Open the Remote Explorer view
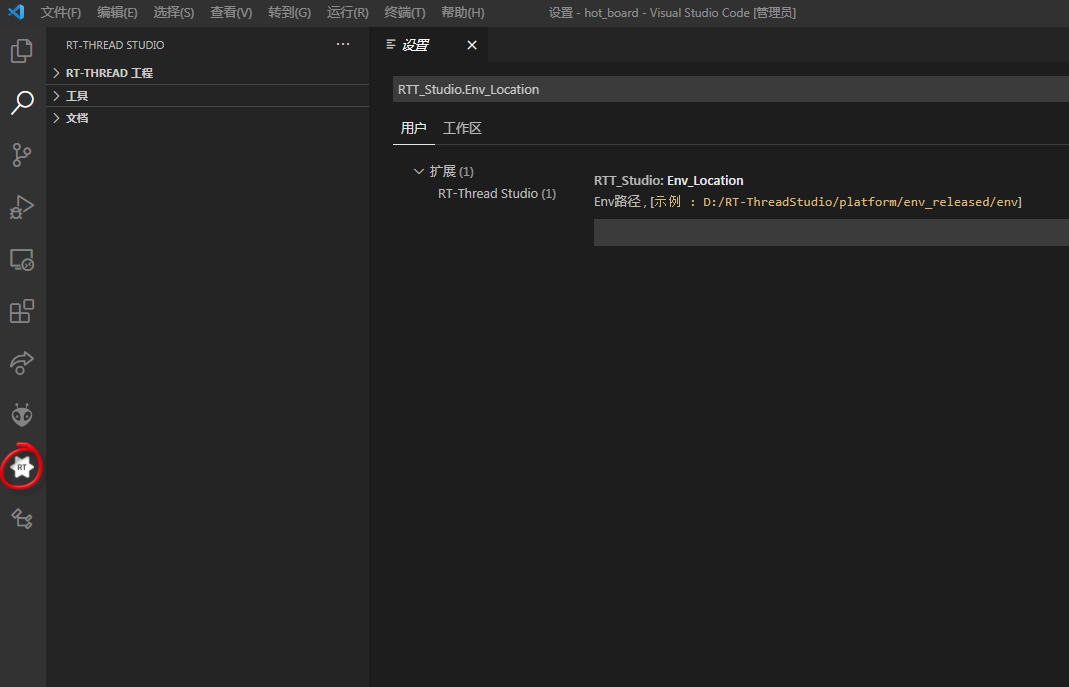1069x687 pixels. click(22, 260)
